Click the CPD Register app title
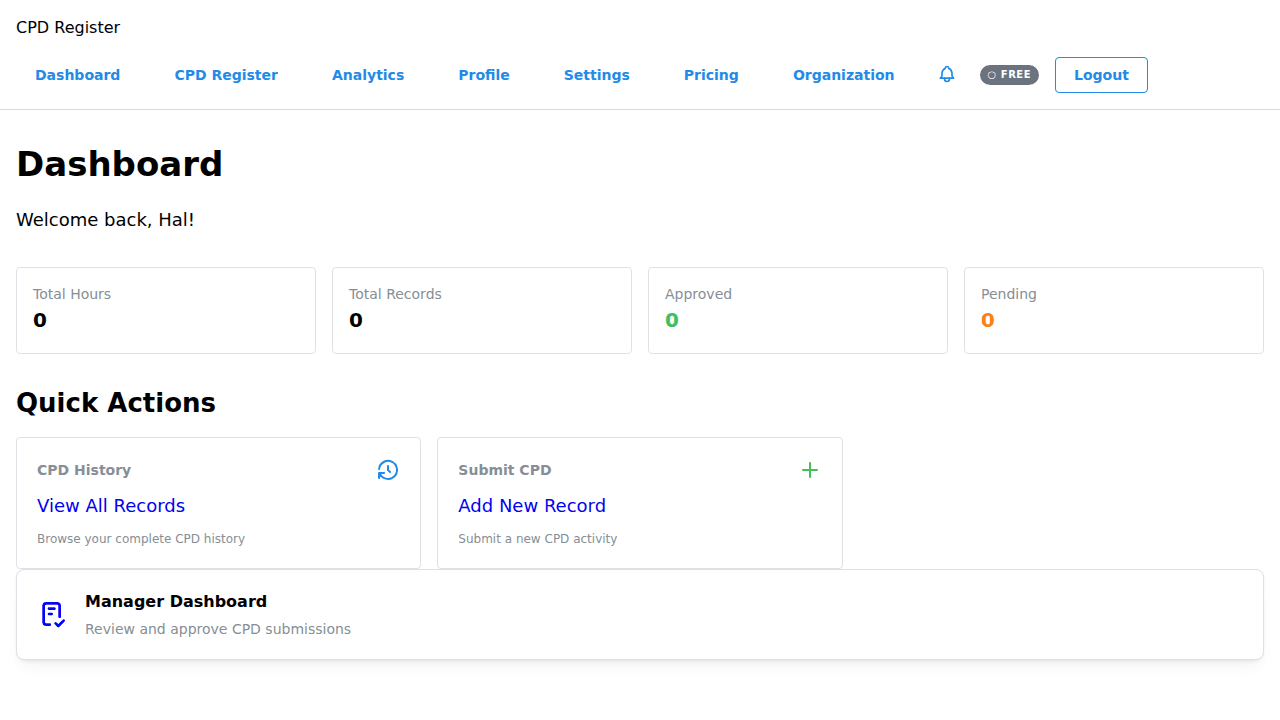The width and height of the screenshot is (1280, 720). (68, 27)
